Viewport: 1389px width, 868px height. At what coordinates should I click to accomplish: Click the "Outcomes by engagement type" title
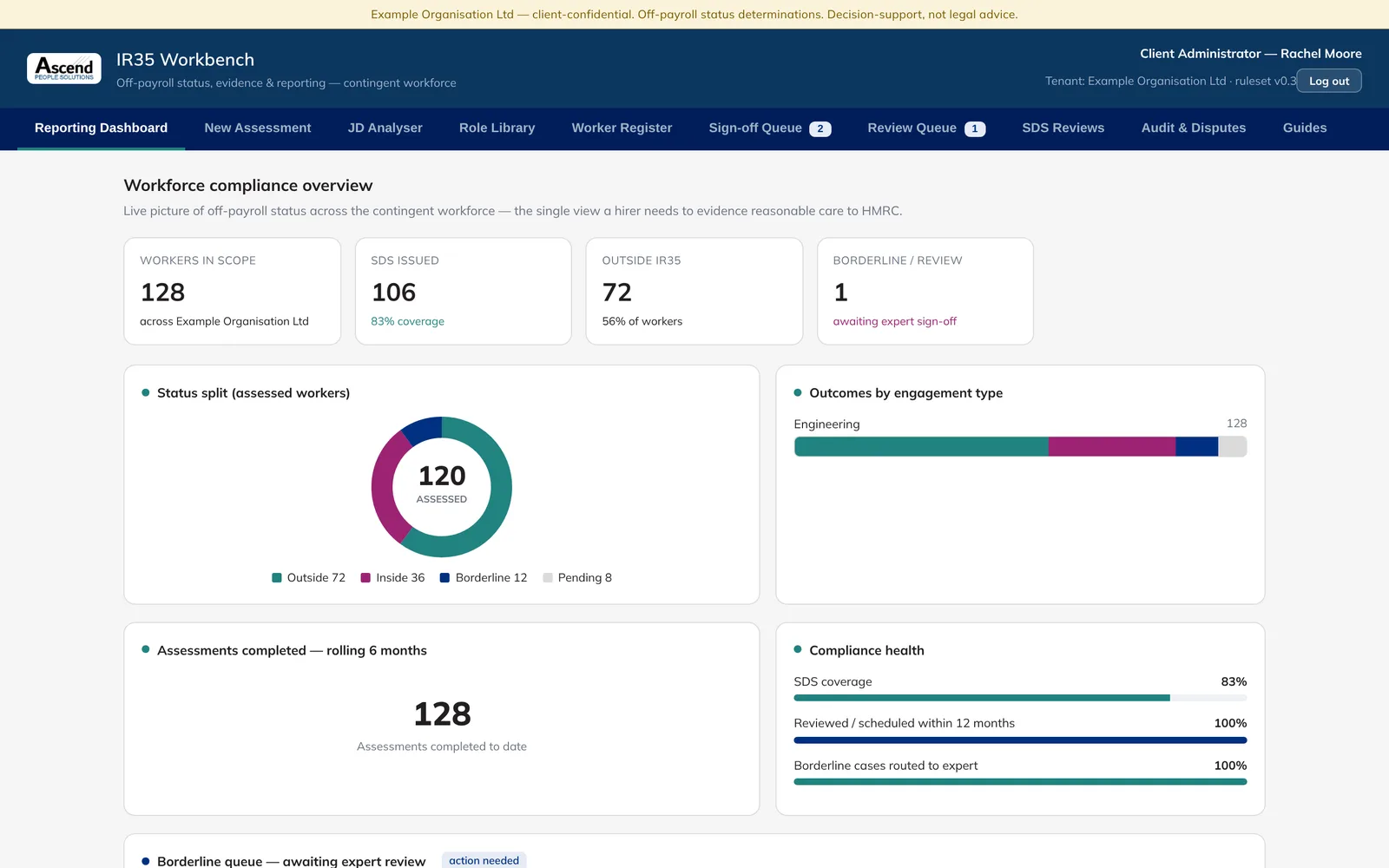[x=905, y=393]
